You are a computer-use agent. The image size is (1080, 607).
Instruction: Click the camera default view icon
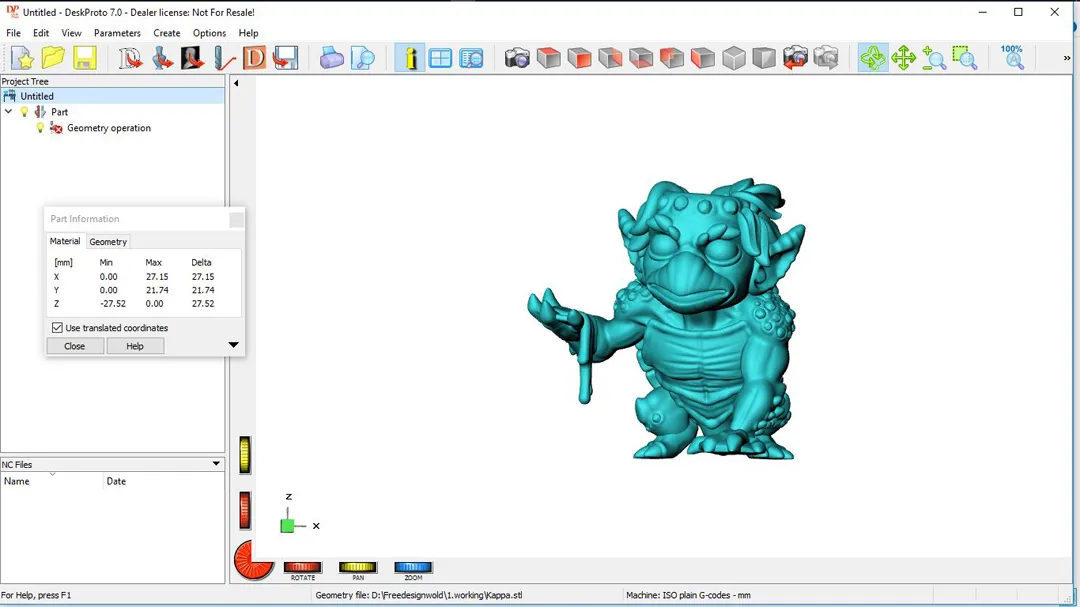click(517, 58)
